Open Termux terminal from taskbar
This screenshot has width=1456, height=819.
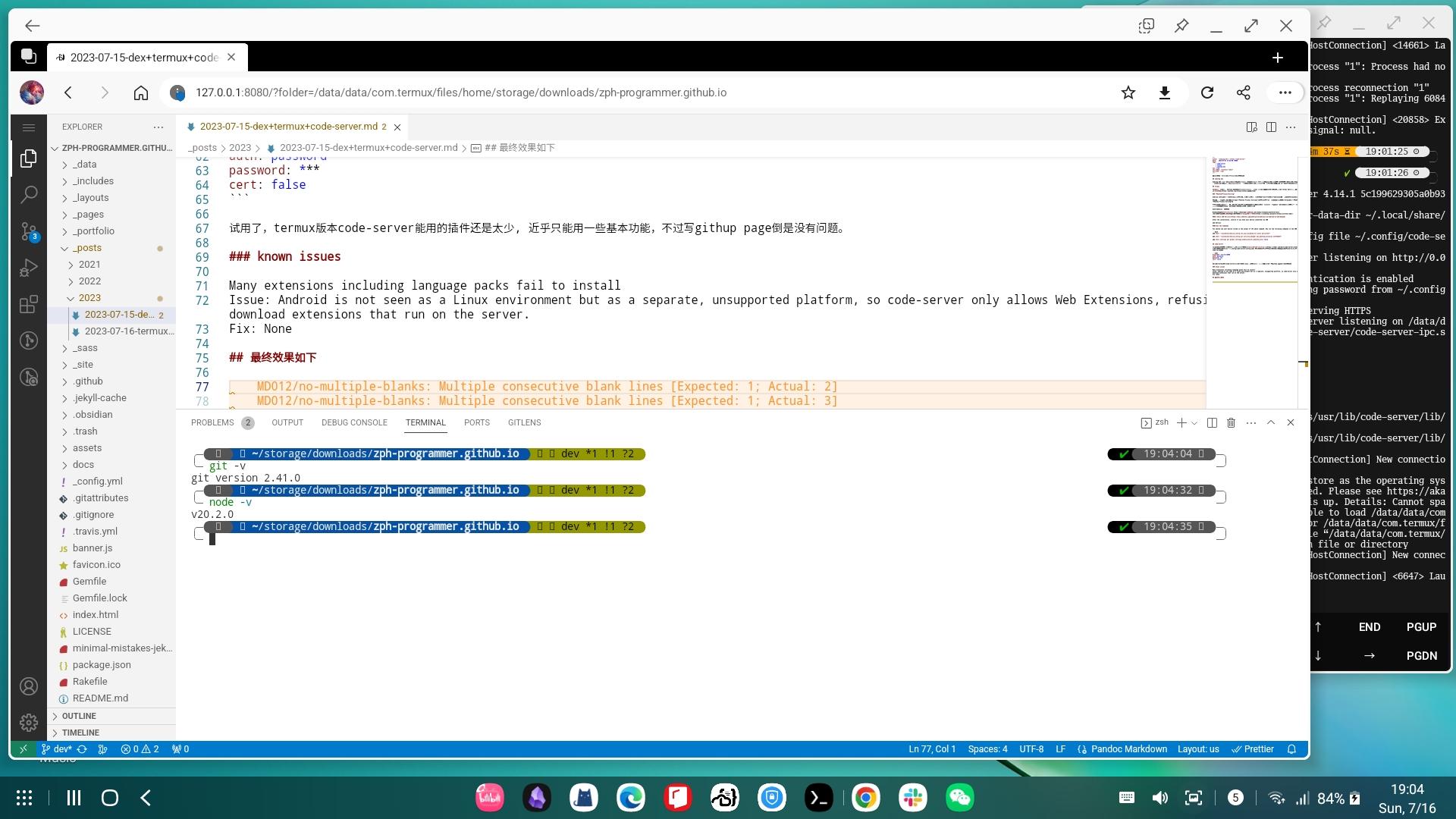point(819,798)
